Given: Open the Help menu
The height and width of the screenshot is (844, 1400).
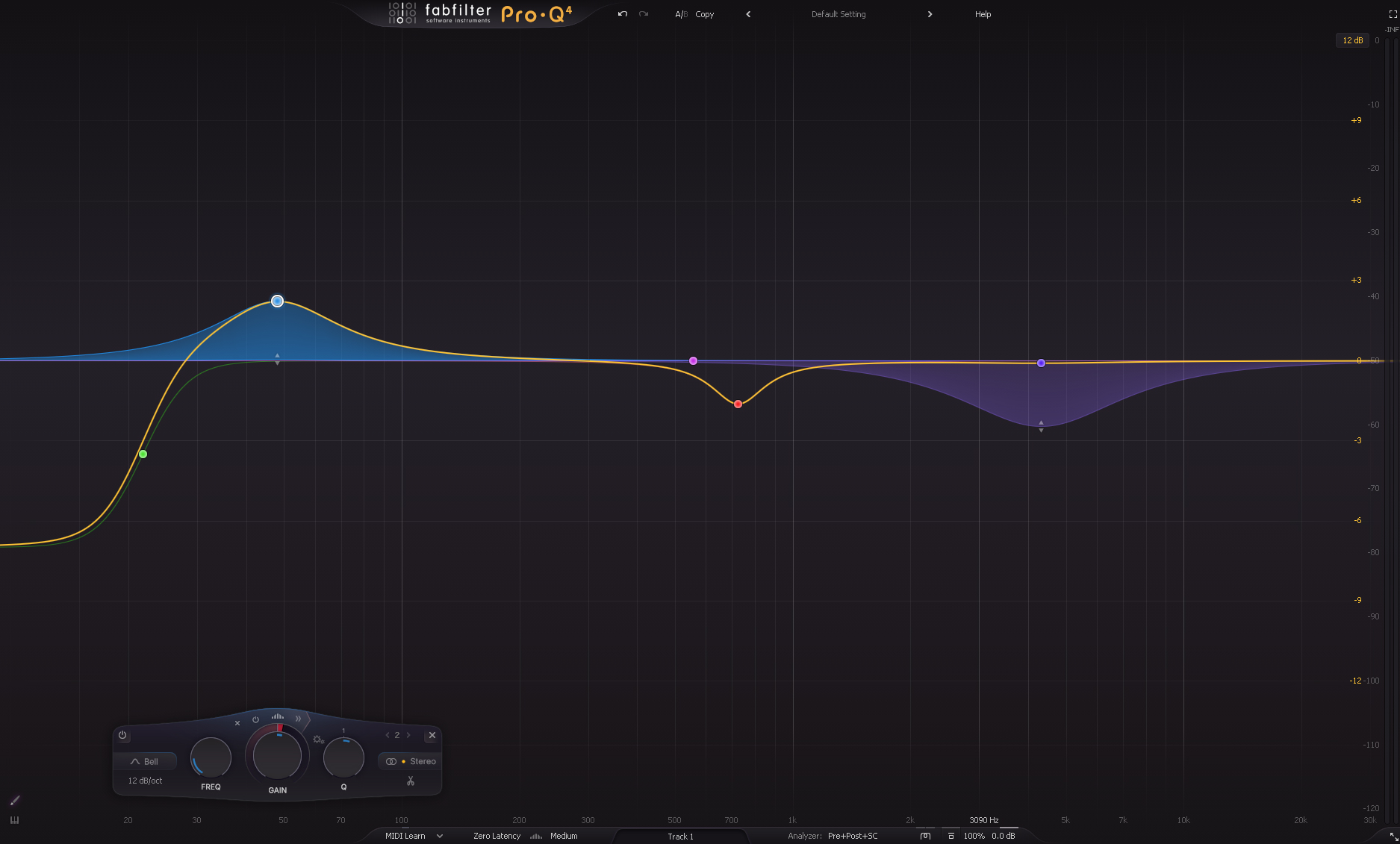Looking at the screenshot, I should click(x=983, y=14).
